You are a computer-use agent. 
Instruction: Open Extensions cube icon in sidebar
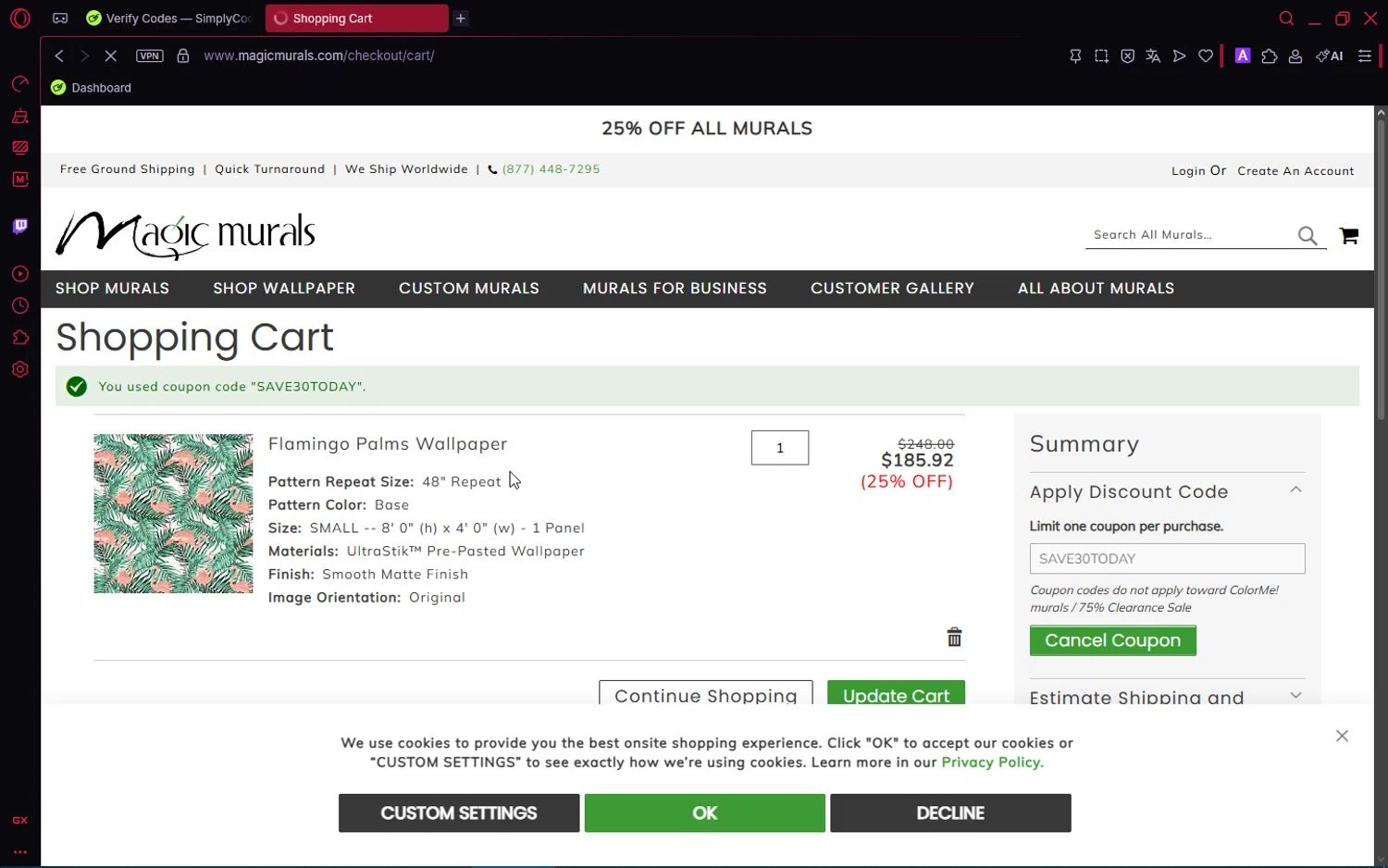(x=19, y=337)
